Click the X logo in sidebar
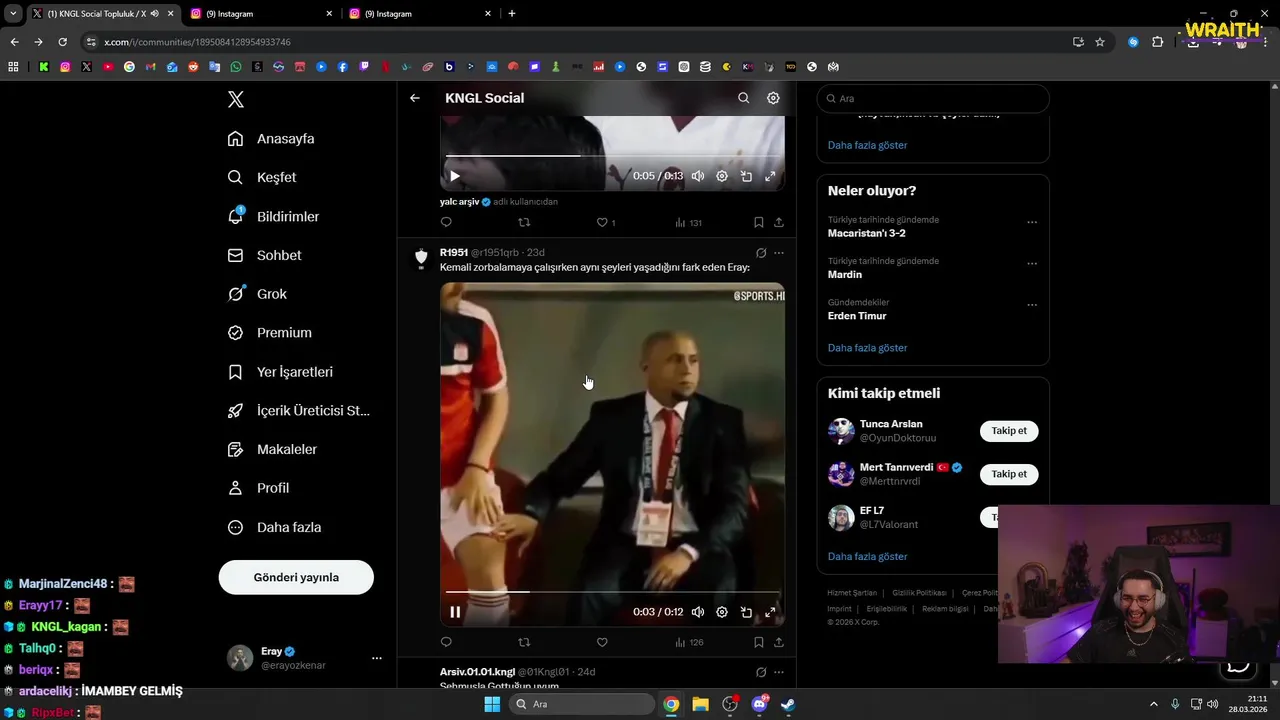Screen dimensions: 1280x720 pos(235,99)
